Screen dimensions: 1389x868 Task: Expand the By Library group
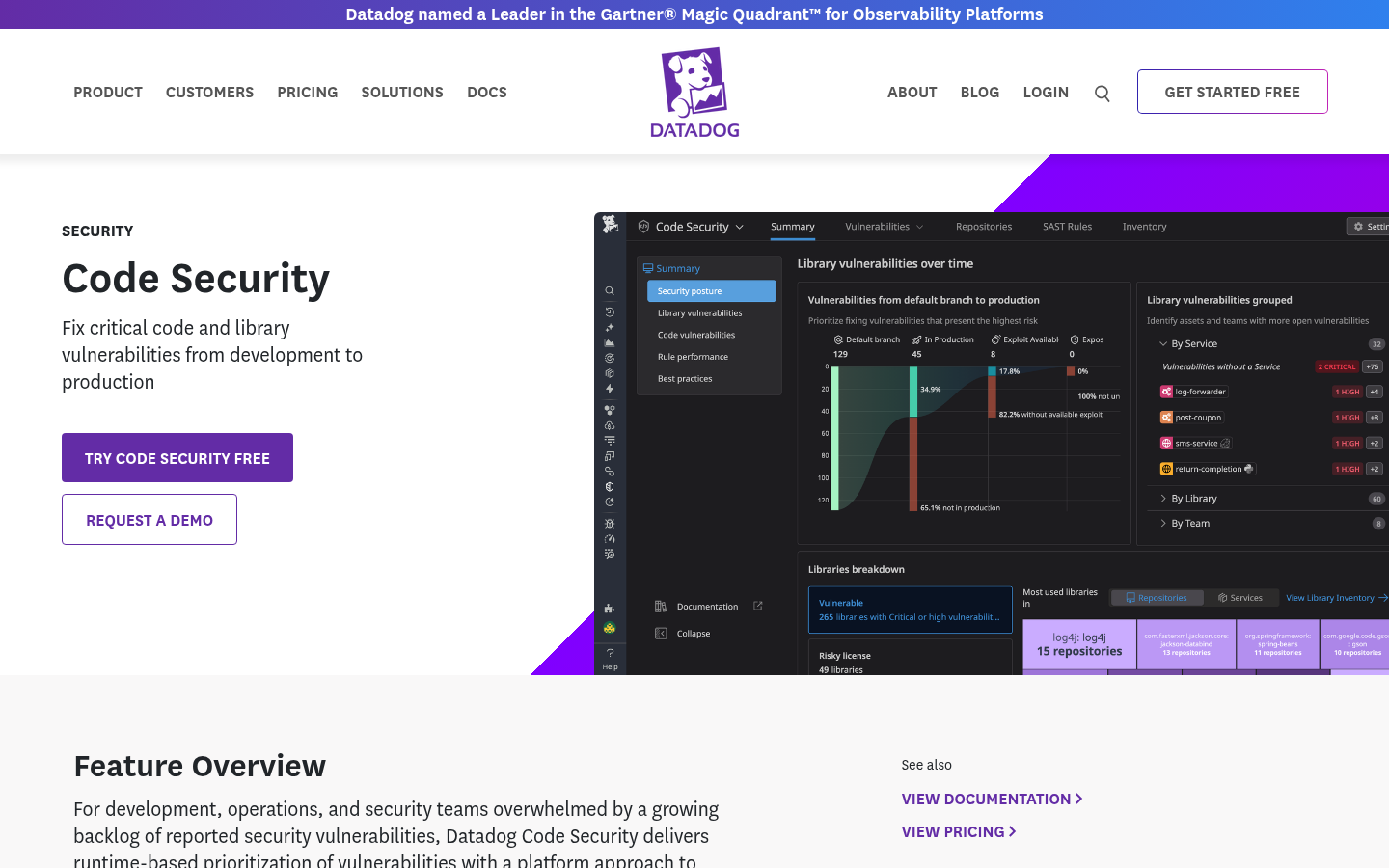tap(1163, 499)
